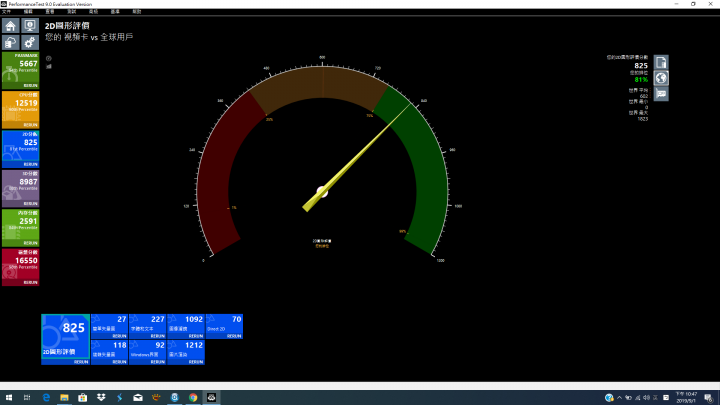Select the simple vectors tile showing 27
The image size is (720, 405).
[x=109, y=326]
